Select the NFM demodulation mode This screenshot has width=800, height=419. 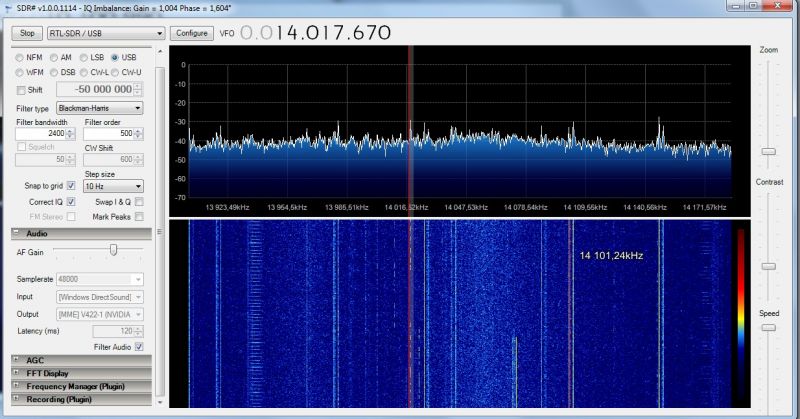(x=19, y=58)
